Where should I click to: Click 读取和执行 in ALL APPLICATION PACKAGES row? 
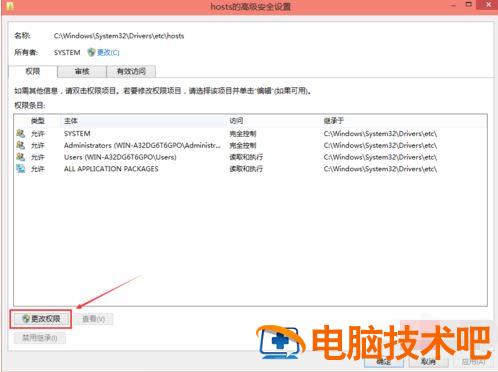pos(246,169)
